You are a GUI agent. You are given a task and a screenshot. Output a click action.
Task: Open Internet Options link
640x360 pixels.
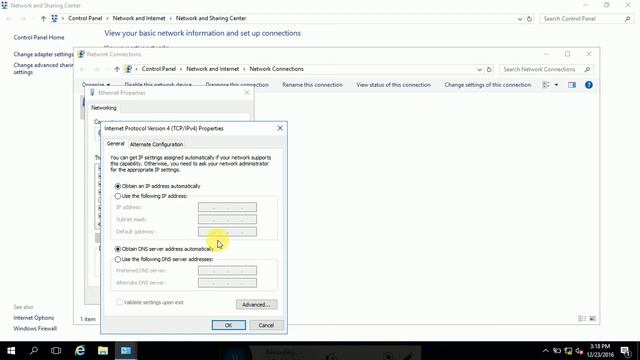[x=33, y=318]
